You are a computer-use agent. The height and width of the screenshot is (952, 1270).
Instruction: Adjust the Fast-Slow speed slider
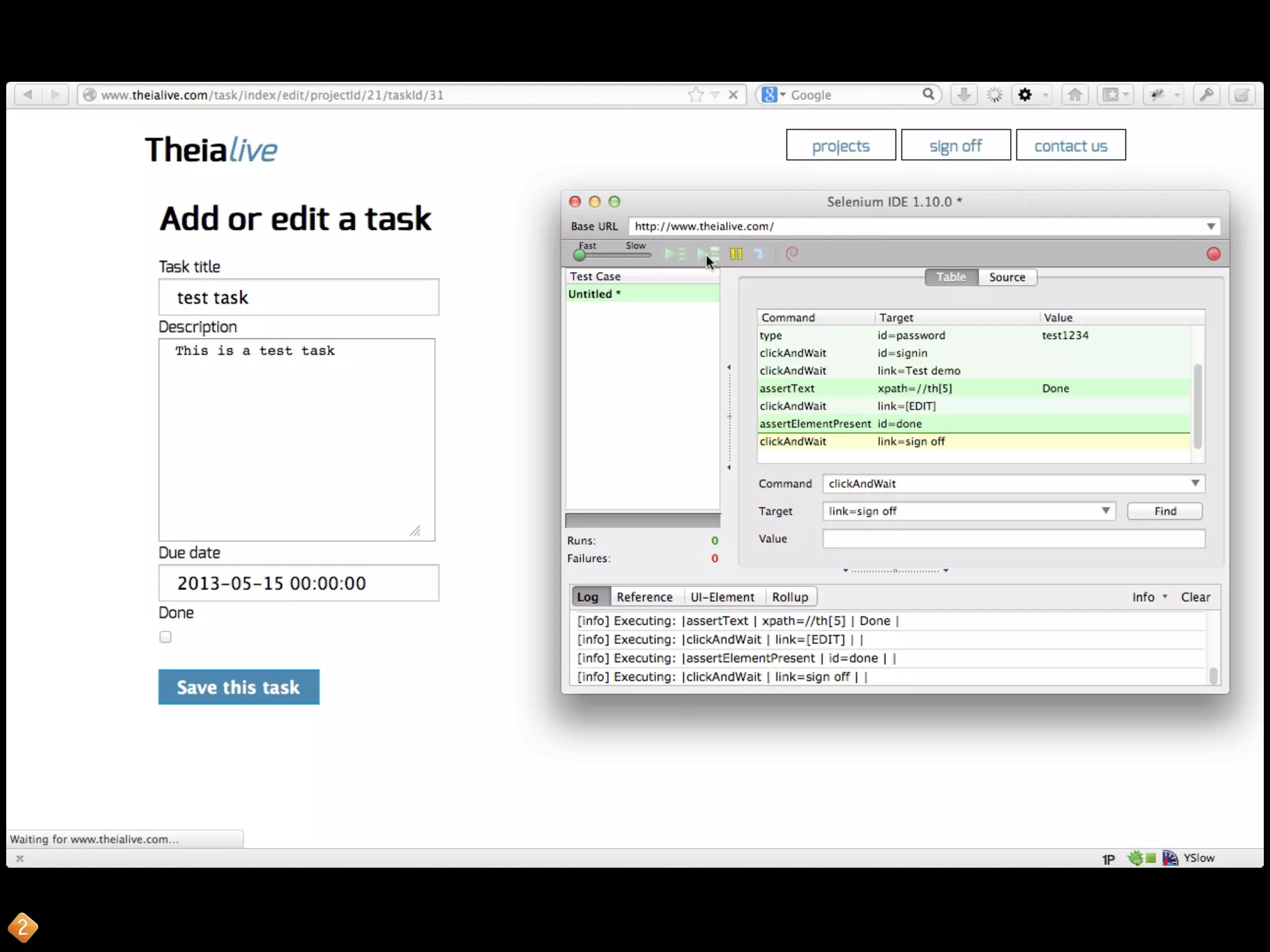coord(580,255)
